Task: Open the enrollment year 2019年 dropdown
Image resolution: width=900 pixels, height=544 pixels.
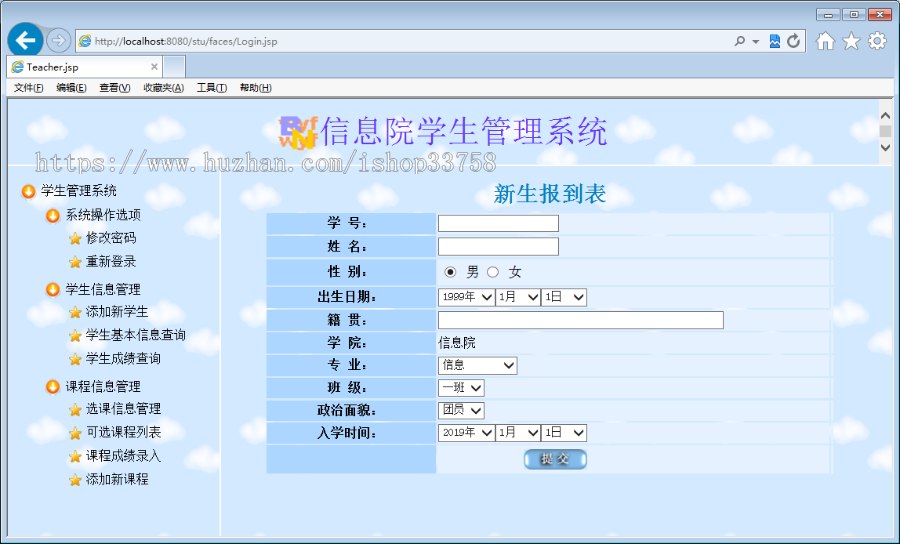Action: (x=466, y=433)
